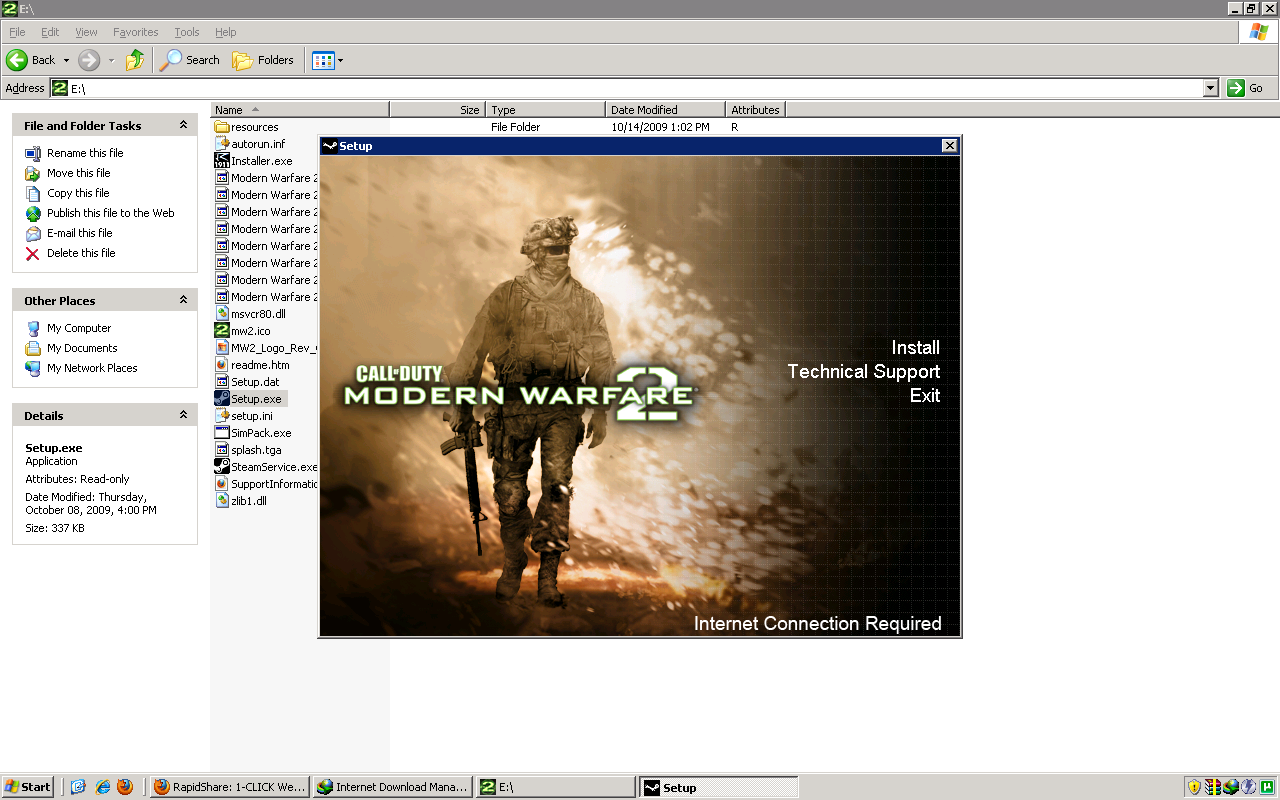The width and height of the screenshot is (1280, 800).
Task: Sort by the Type column header
Action: tap(546, 110)
